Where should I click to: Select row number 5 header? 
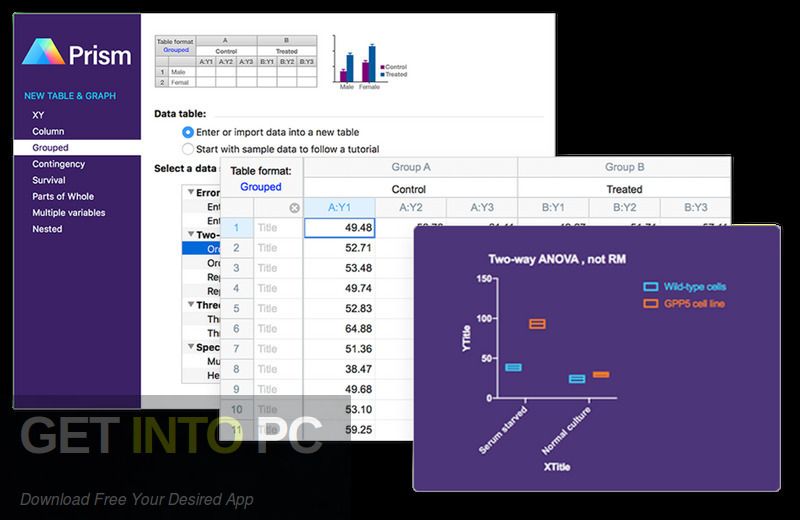236,308
